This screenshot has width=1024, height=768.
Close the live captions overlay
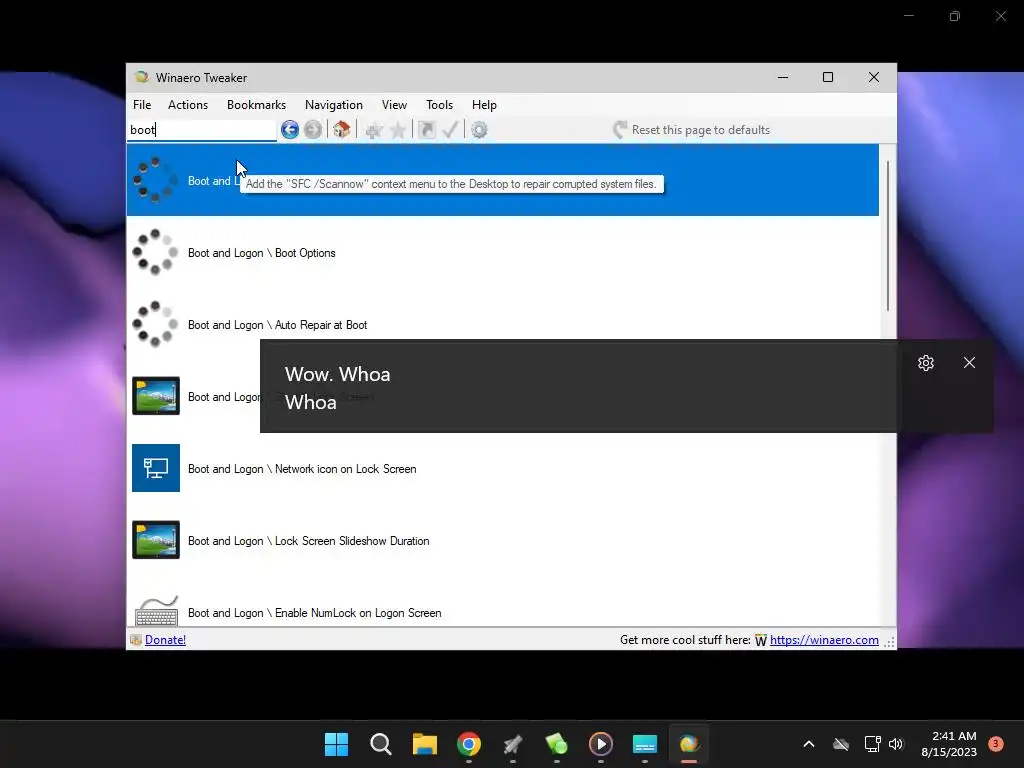[x=969, y=362]
